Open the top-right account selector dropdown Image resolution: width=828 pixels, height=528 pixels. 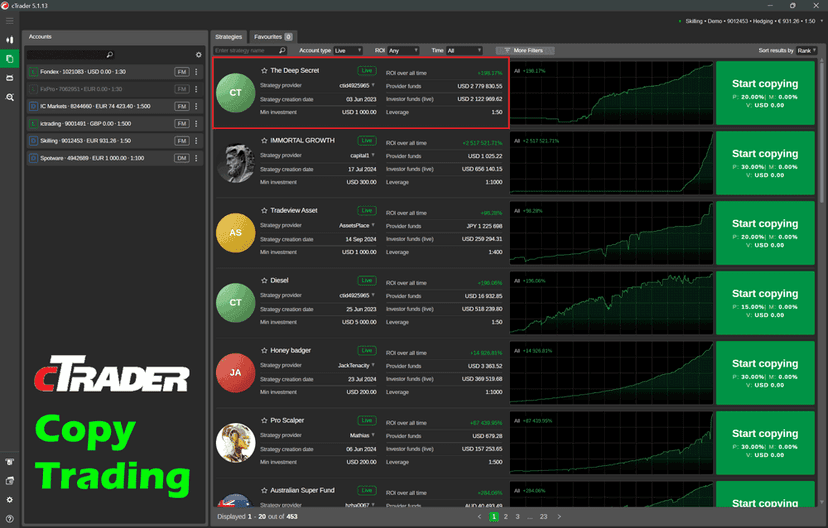(x=822, y=21)
